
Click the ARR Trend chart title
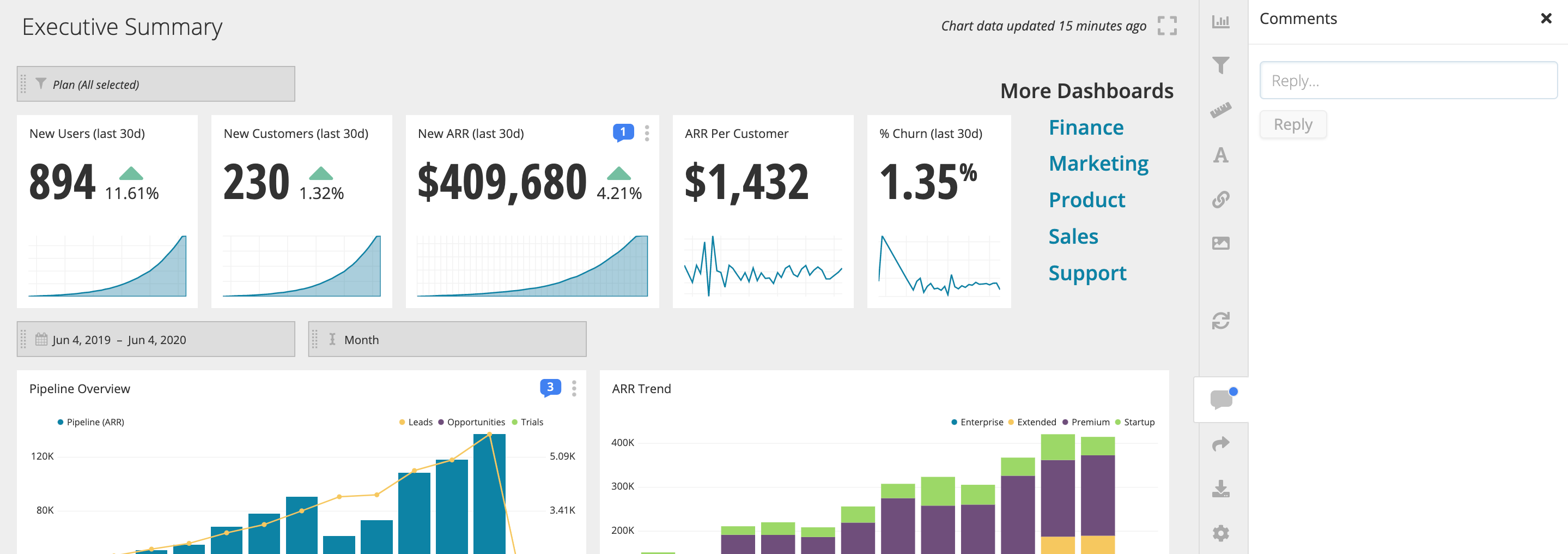[x=641, y=388]
